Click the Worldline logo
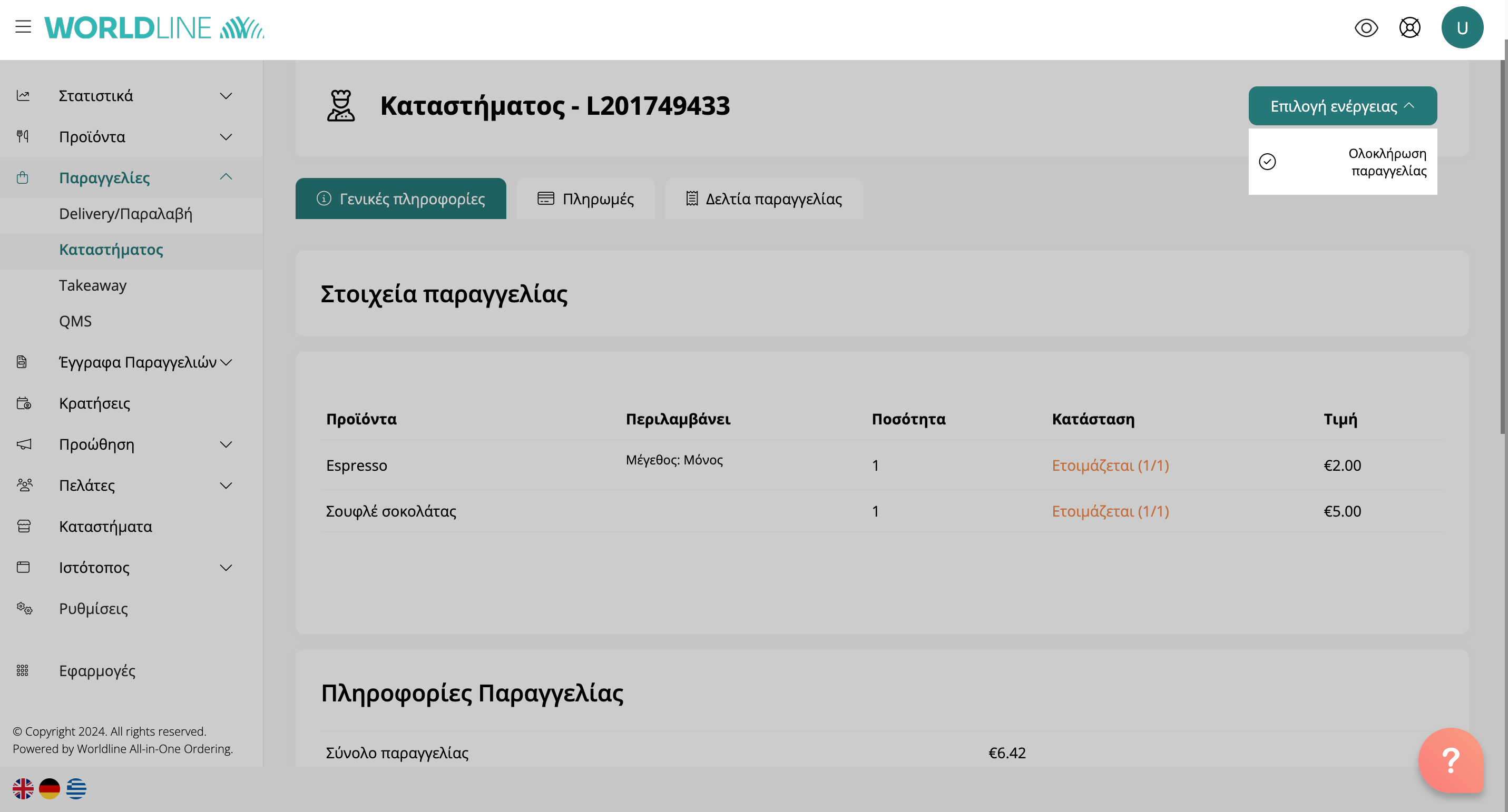This screenshot has height=812, width=1508. [154, 27]
